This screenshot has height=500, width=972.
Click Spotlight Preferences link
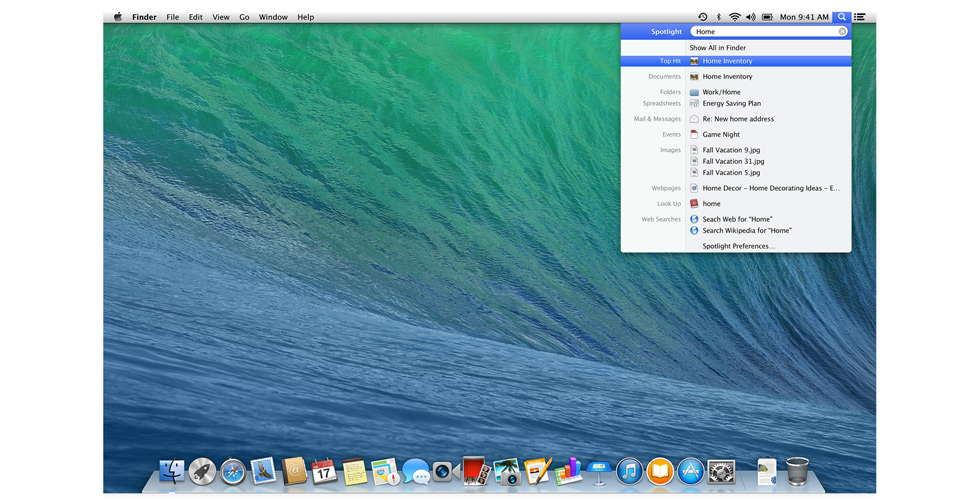[738, 246]
